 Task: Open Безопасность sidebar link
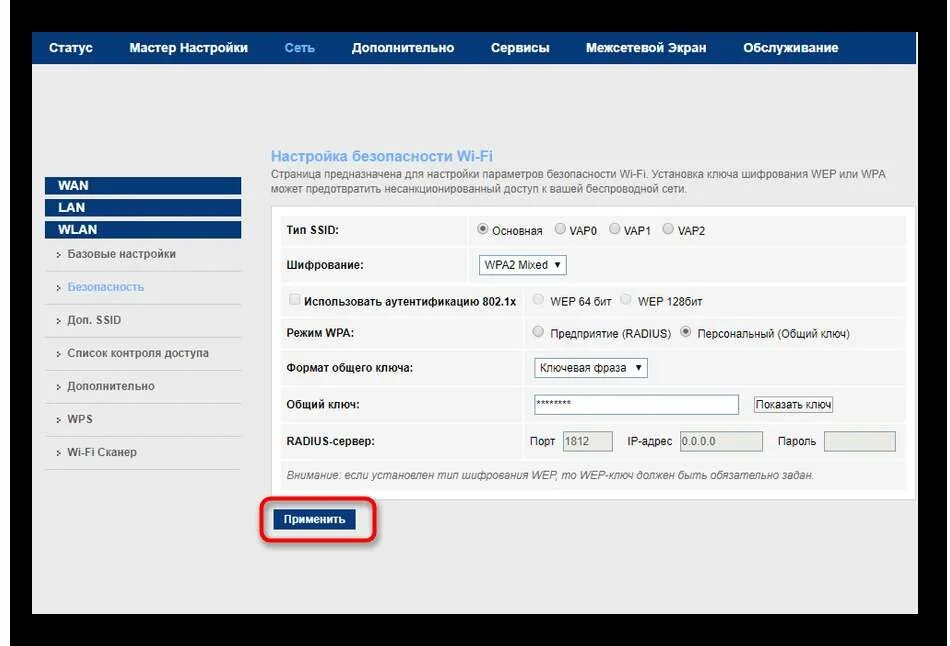(x=105, y=287)
